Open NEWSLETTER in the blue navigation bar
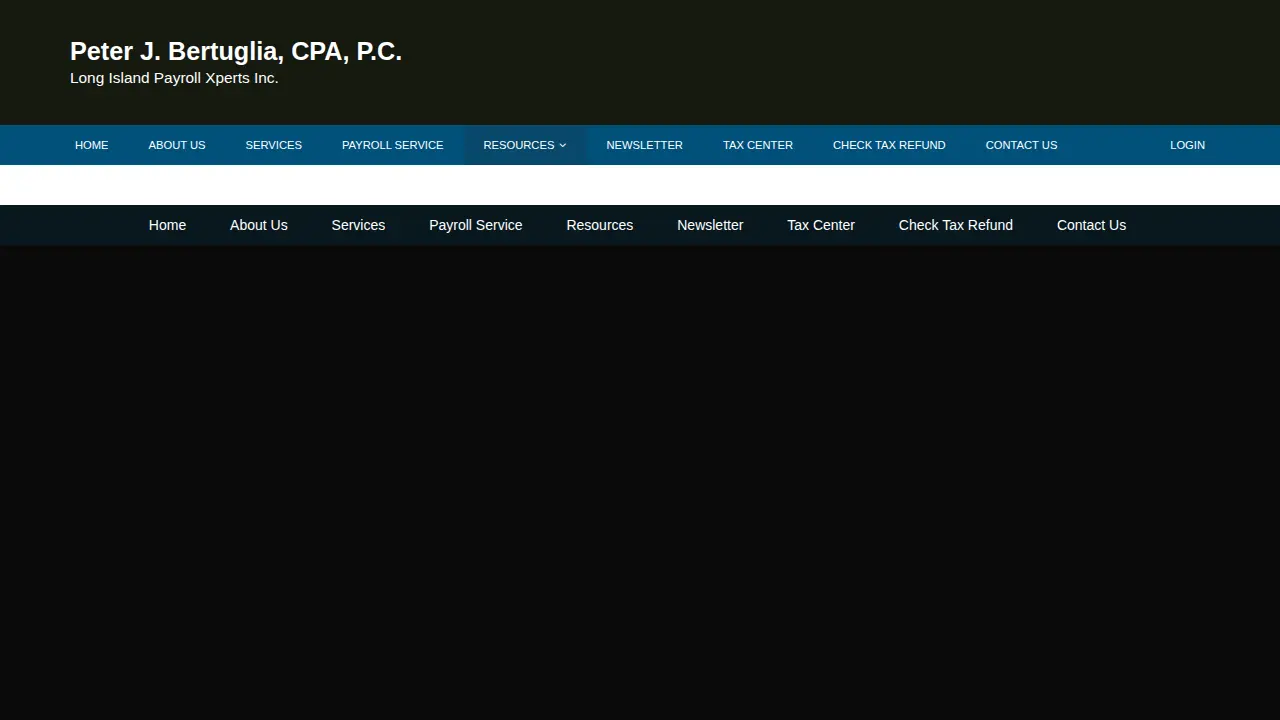1280x720 pixels. coord(644,145)
